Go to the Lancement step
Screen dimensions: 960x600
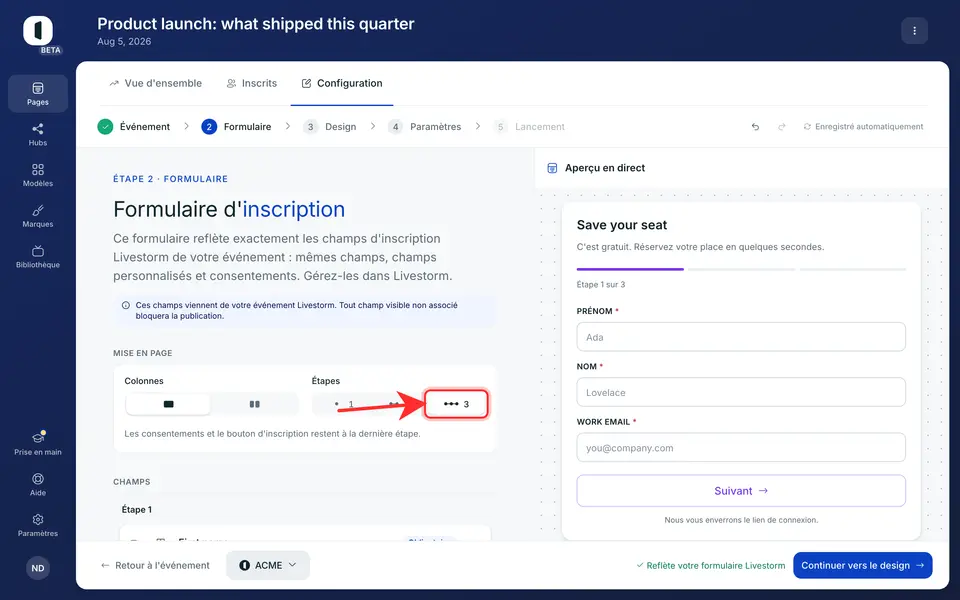[x=529, y=127]
